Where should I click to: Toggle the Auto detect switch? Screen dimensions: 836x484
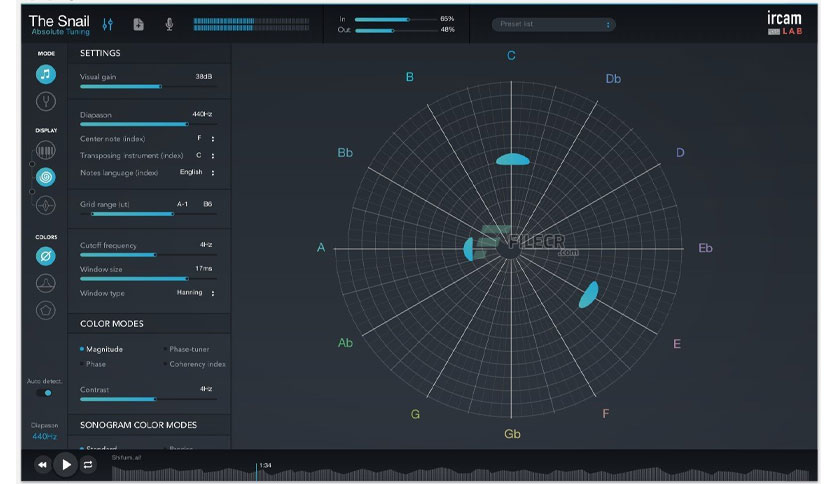44,393
